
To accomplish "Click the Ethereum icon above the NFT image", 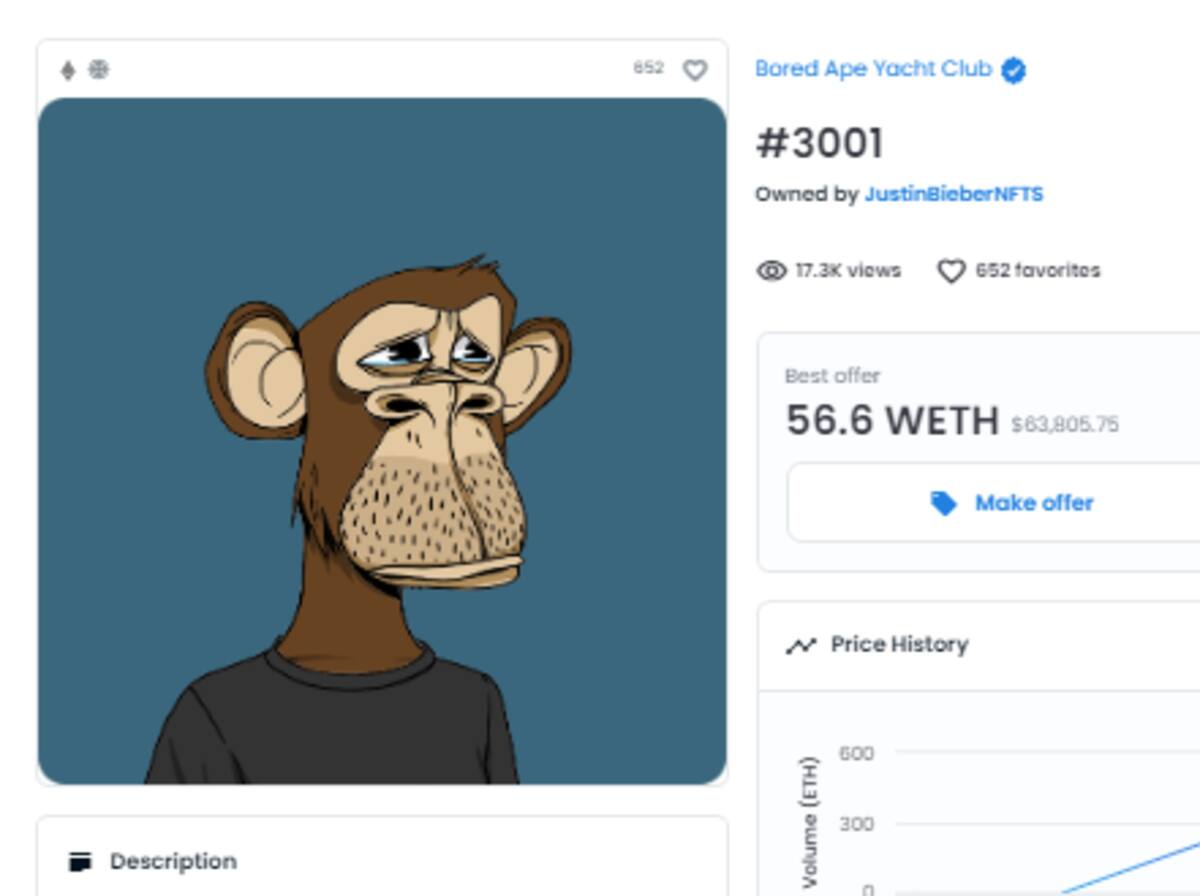I will tap(68, 70).
